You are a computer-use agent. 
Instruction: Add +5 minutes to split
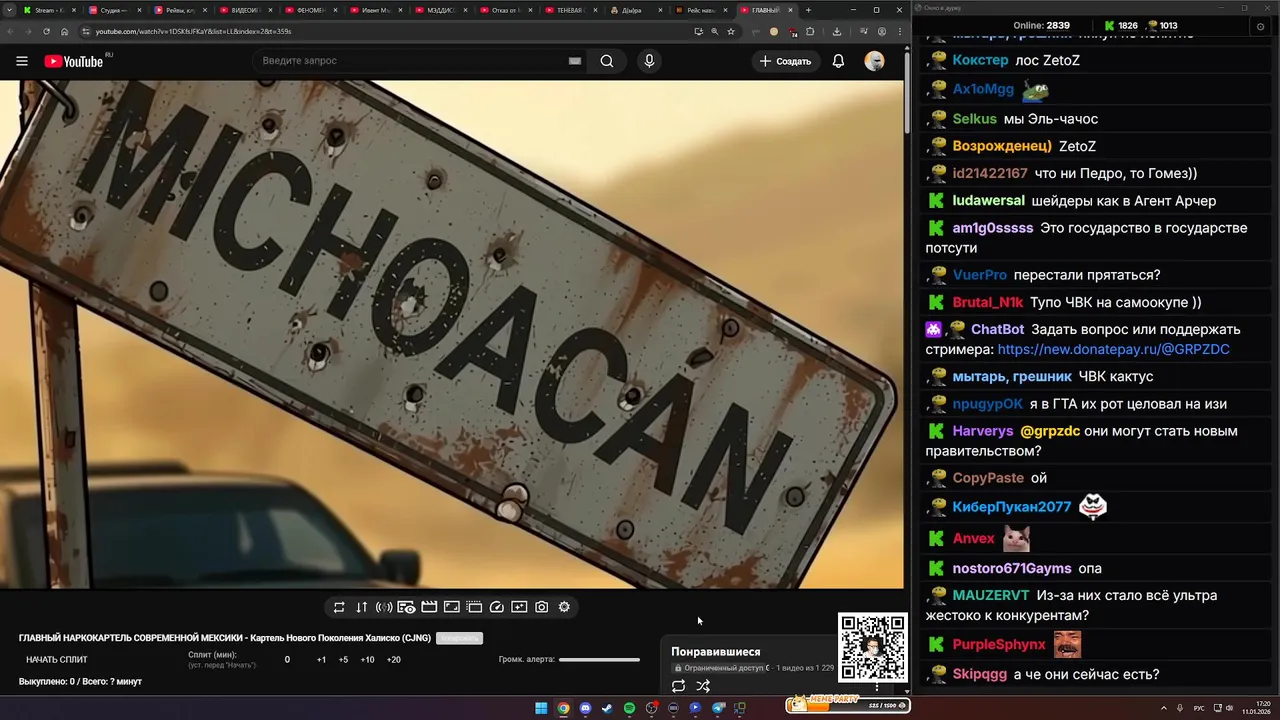[x=343, y=660]
